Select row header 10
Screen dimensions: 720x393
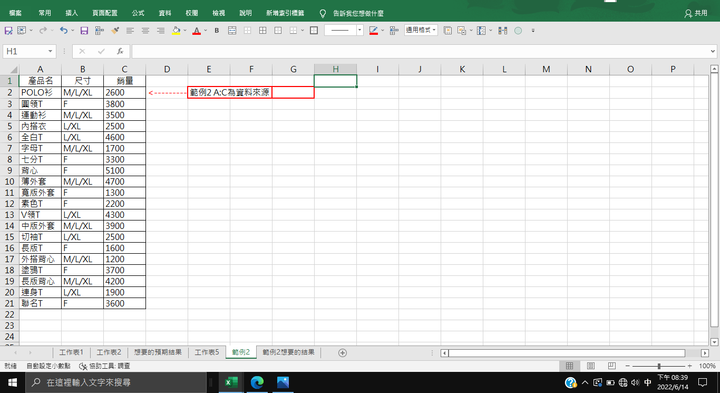click(9, 181)
